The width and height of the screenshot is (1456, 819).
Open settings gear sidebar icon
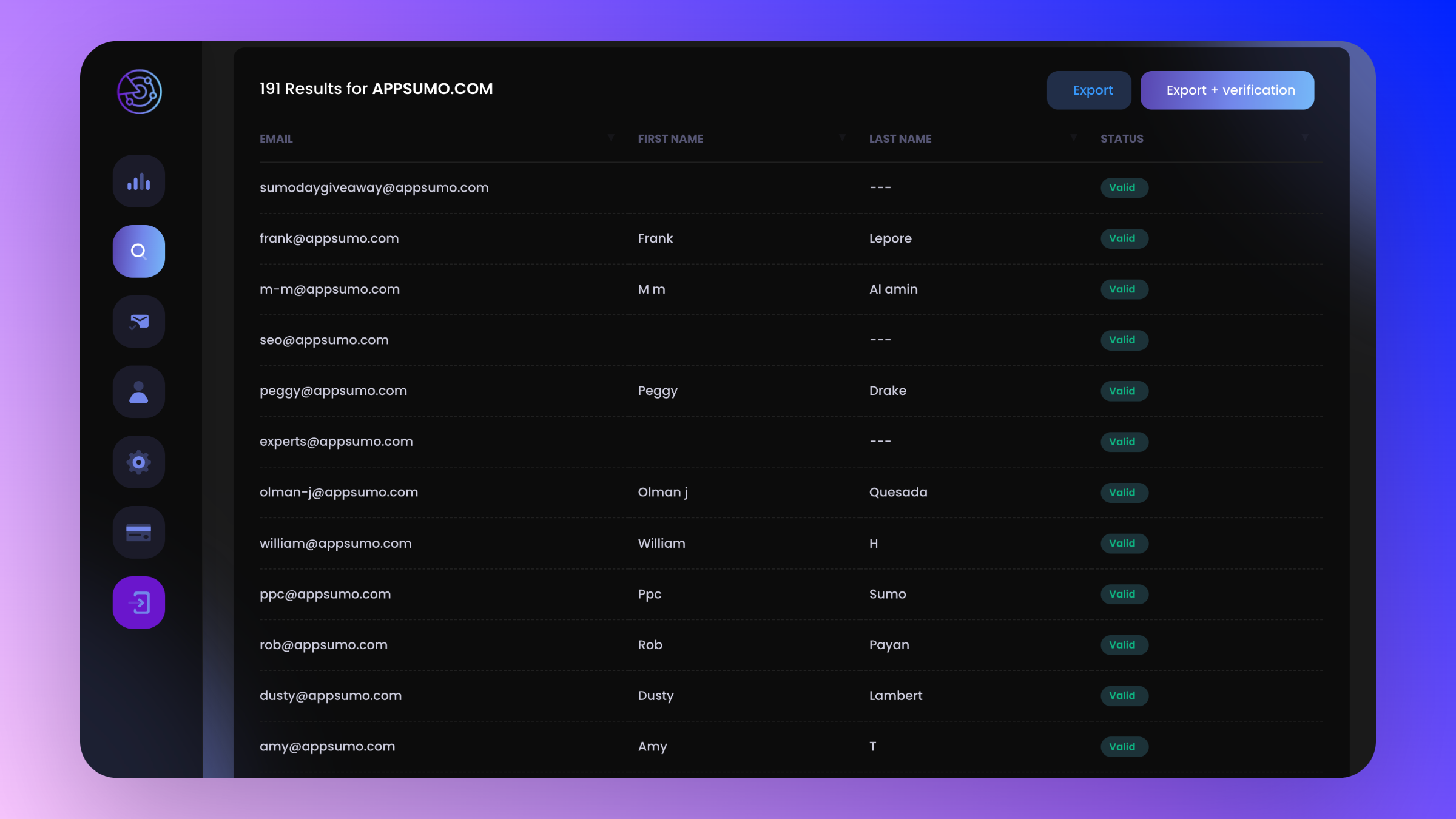click(x=139, y=462)
